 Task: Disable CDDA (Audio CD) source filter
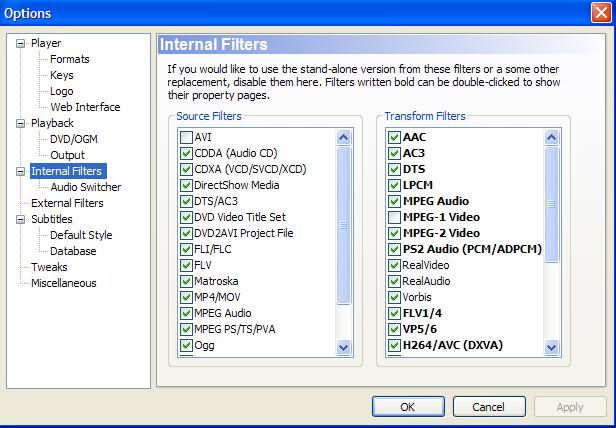tap(186, 153)
